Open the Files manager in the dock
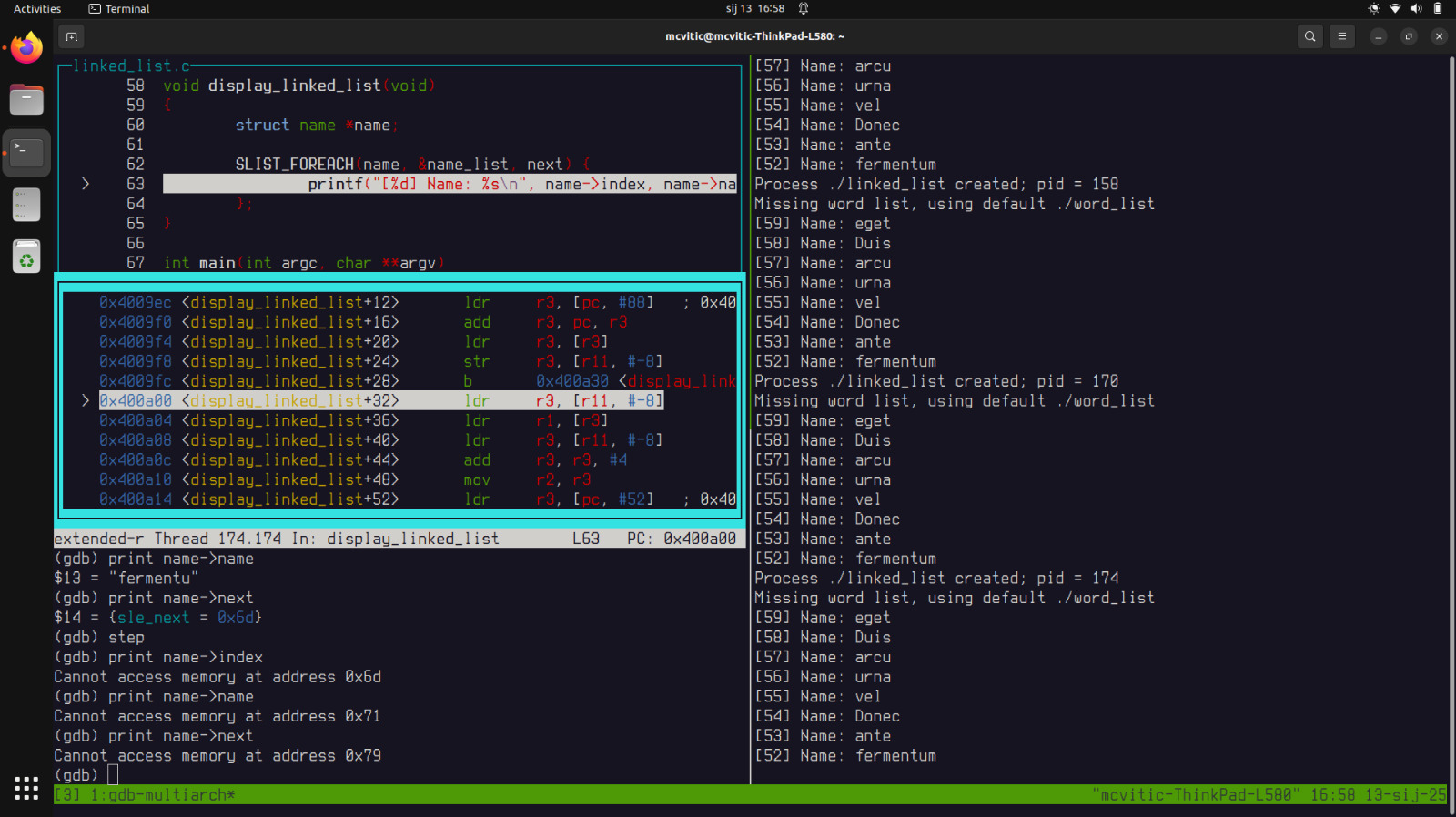The height and width of the screenshot is (817, 1456). tap(26, 99)
